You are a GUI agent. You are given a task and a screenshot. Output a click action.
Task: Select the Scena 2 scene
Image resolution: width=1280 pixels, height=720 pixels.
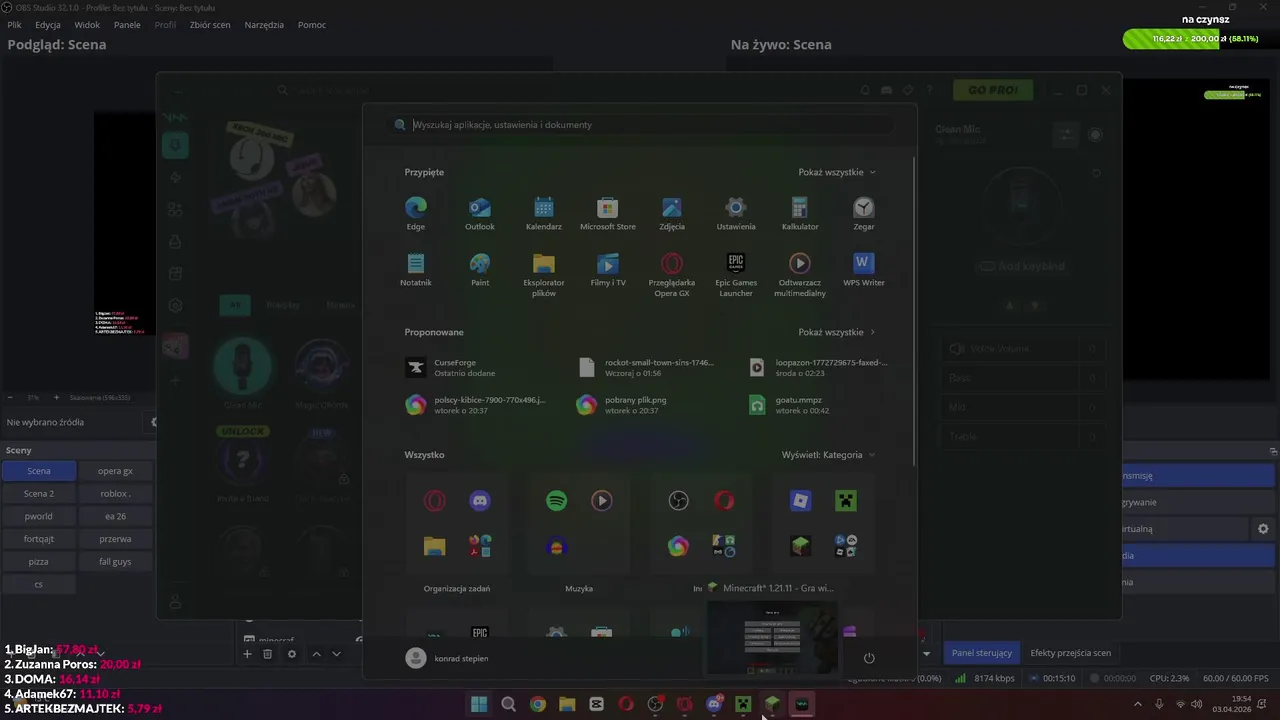tap(39, 494)
